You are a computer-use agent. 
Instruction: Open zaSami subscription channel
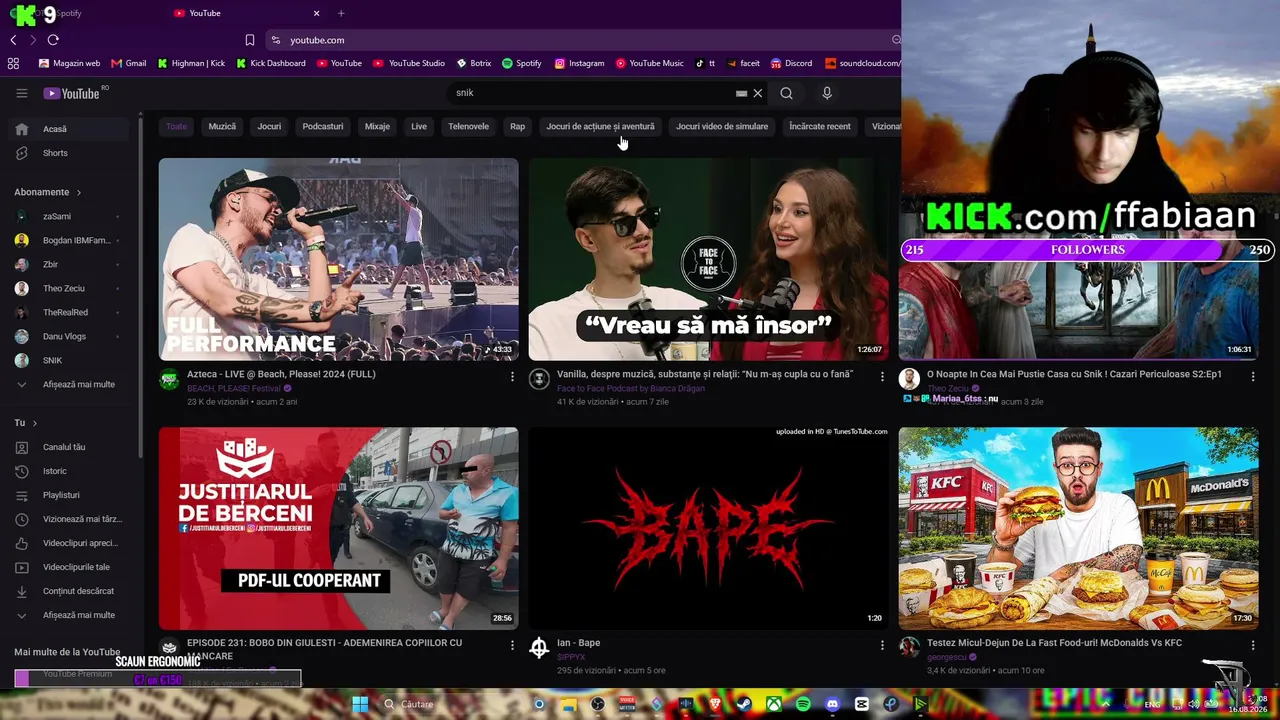point(71,216)
